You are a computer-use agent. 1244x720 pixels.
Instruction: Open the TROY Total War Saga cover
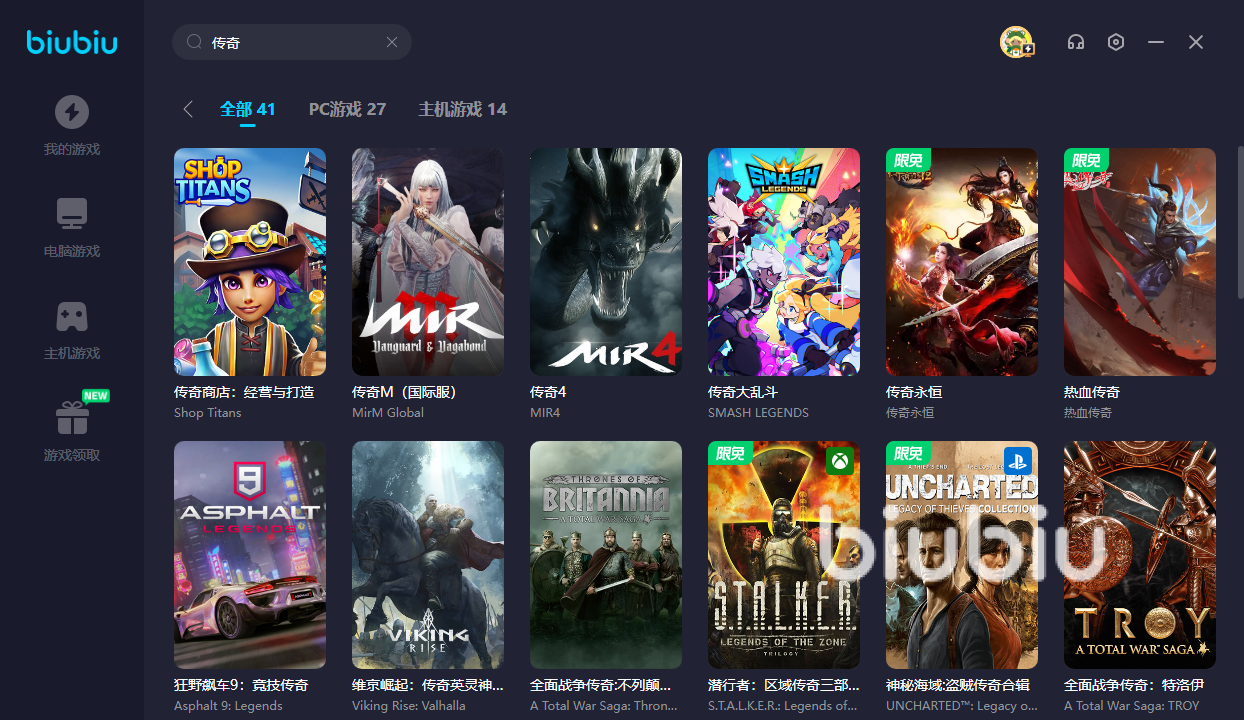point(1140,555)
